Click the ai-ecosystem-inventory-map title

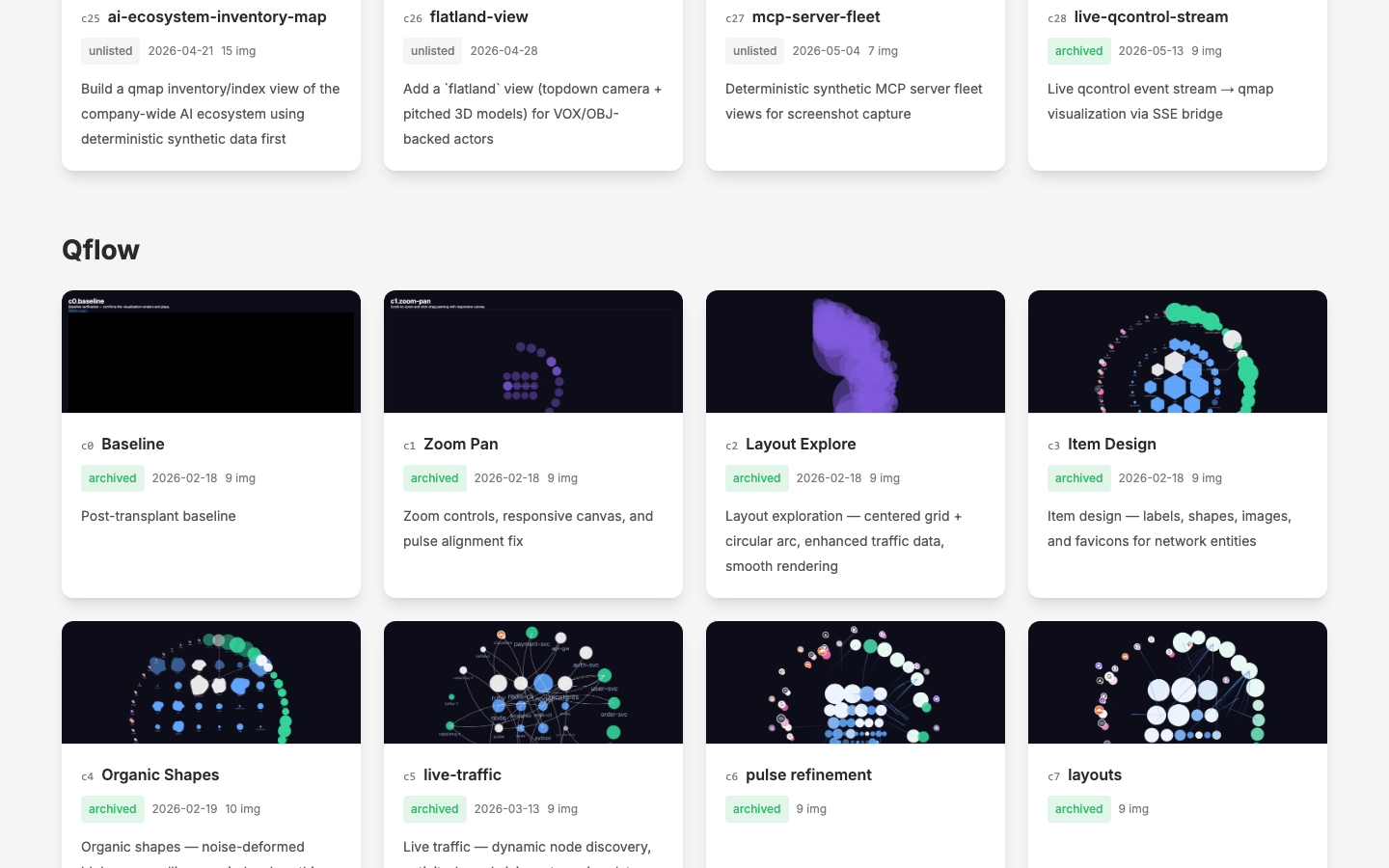217,16
